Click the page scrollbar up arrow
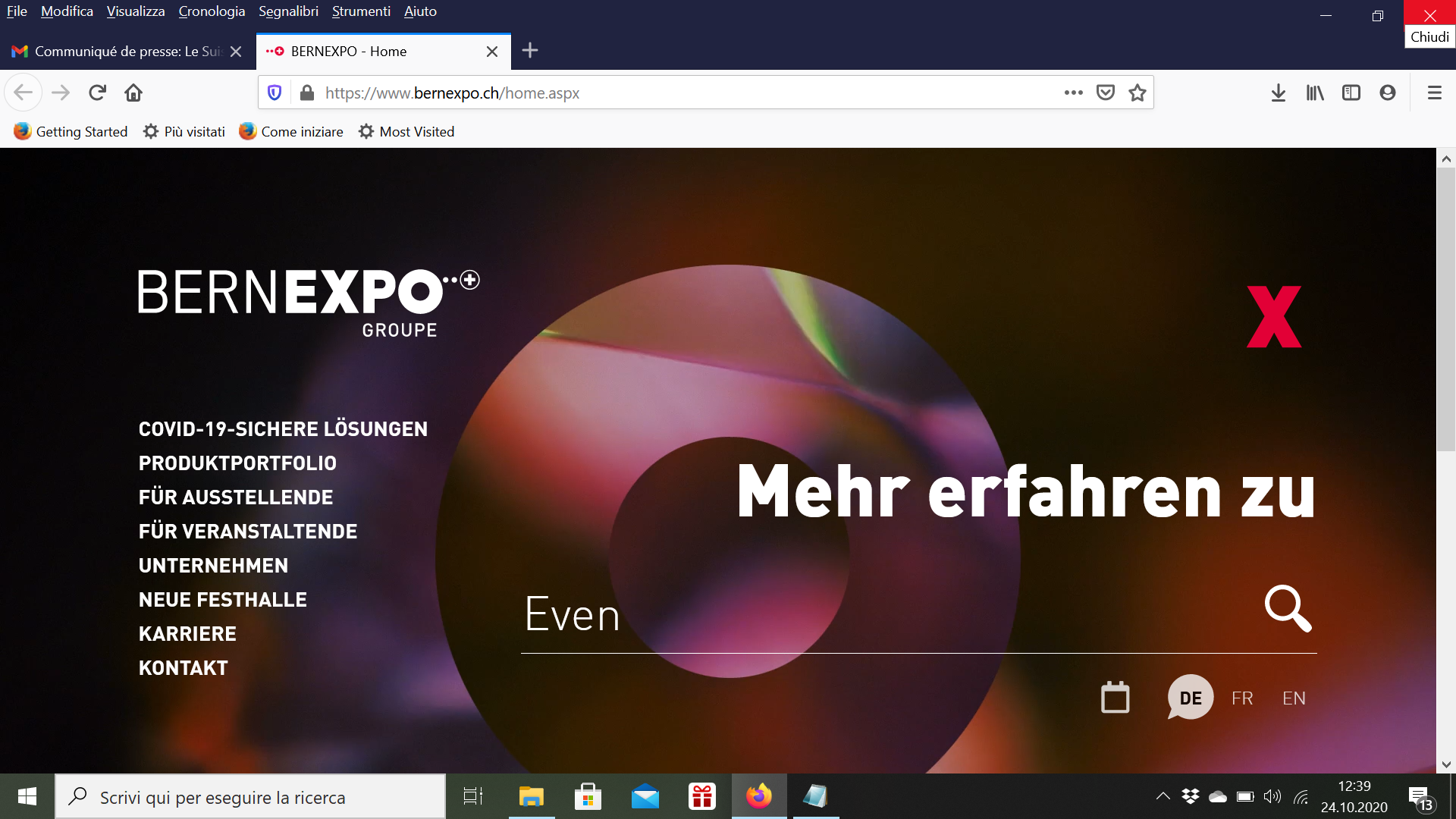The image size is (1456, 819). (x=1446, y=158)
